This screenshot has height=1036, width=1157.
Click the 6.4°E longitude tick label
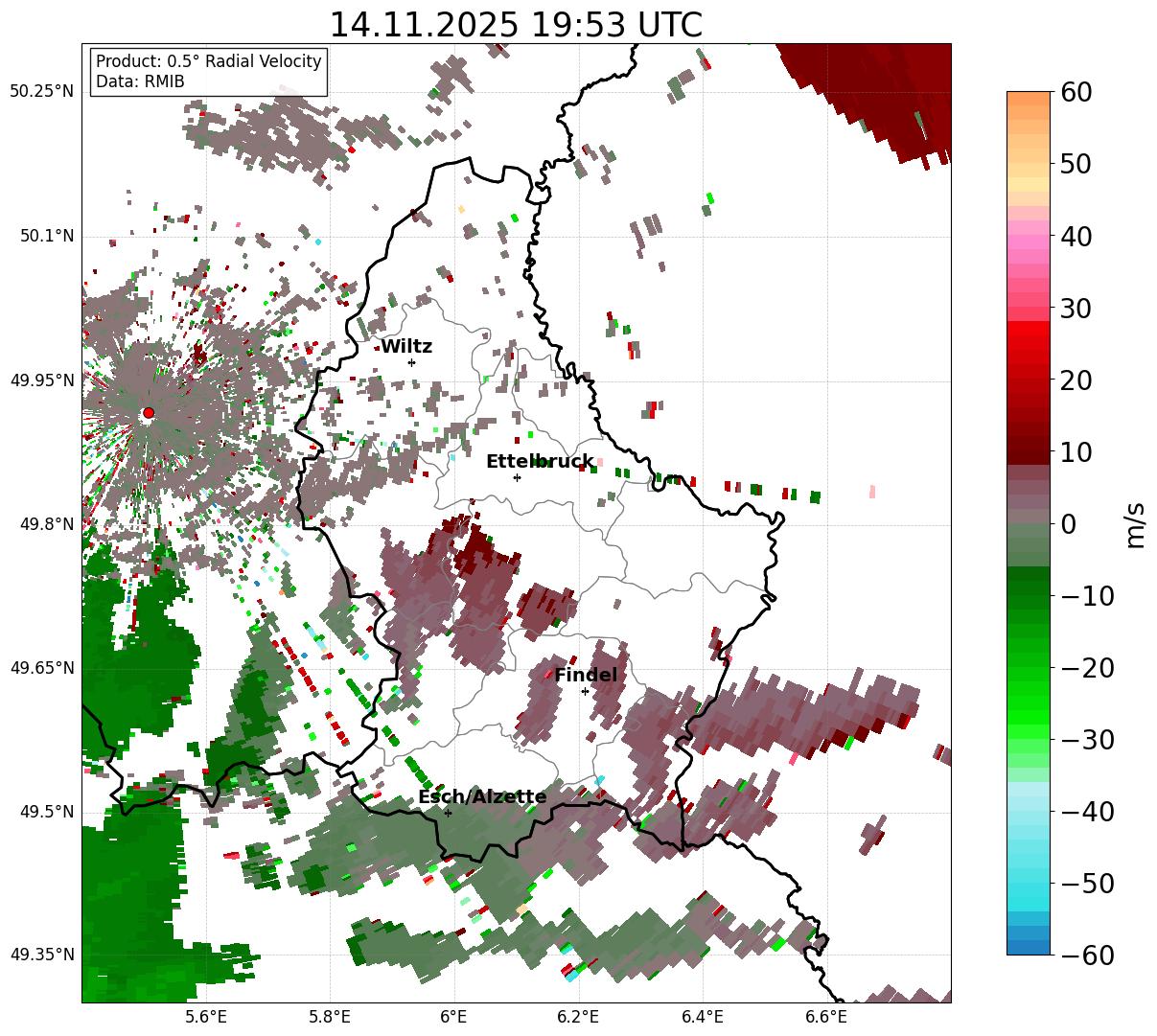point(703,1017)
